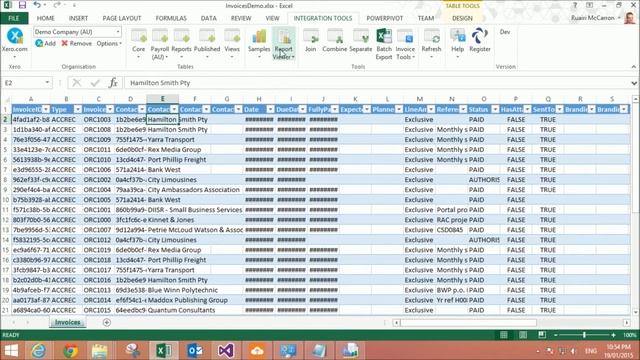Open Google Chrome from taskbar

(x=70, y=351)
